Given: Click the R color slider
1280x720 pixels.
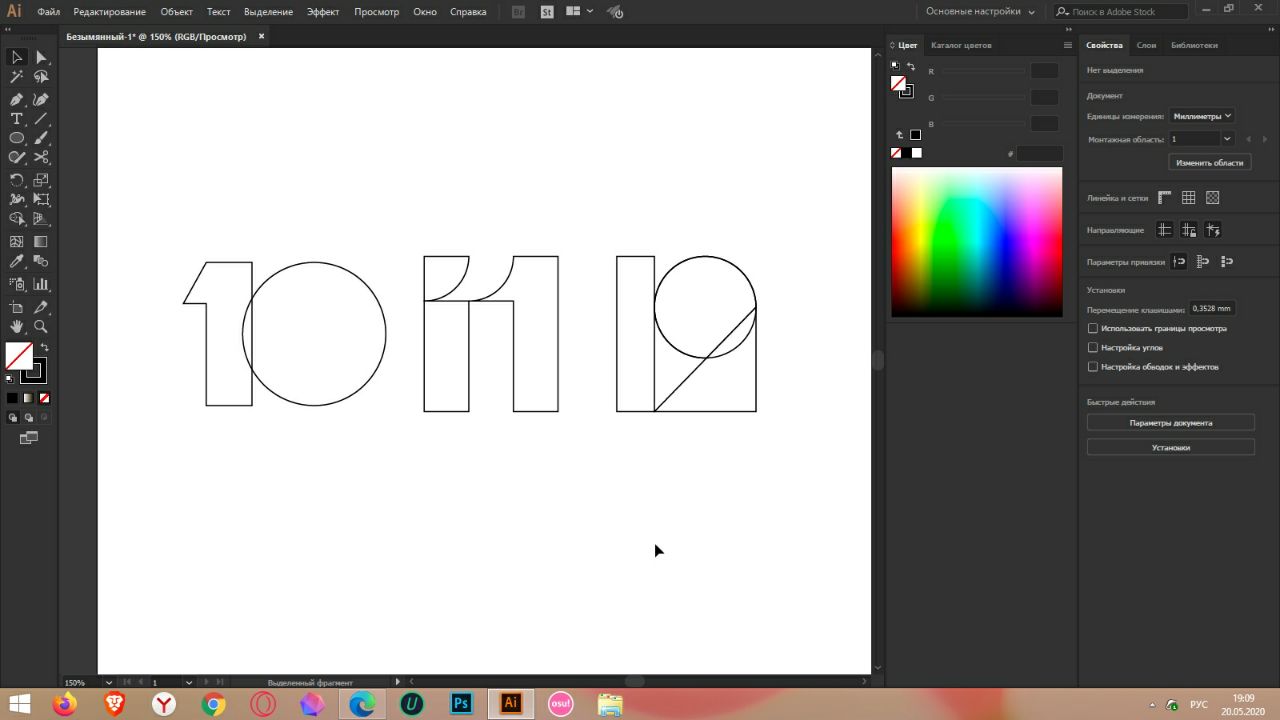Looking at the screenshot, I should 983,71.
